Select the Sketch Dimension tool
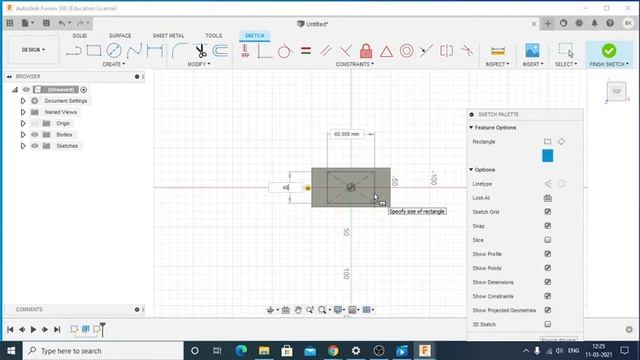 click(x=155, y=51)
